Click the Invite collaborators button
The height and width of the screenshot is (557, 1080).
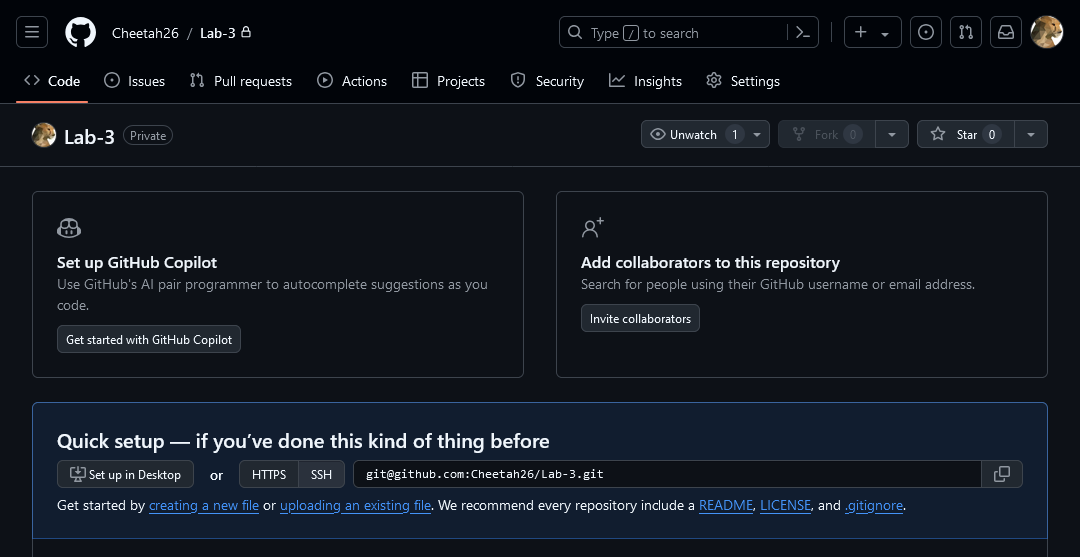640,319
